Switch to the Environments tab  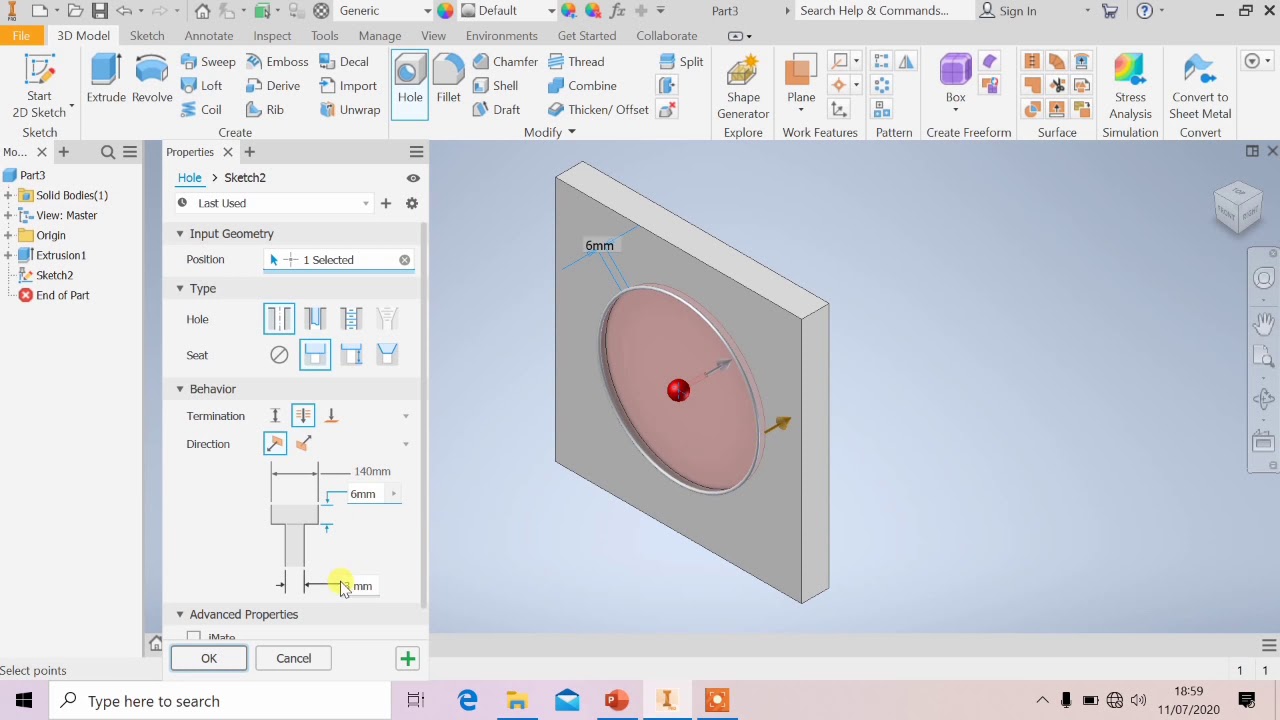[x=502, y=36]
